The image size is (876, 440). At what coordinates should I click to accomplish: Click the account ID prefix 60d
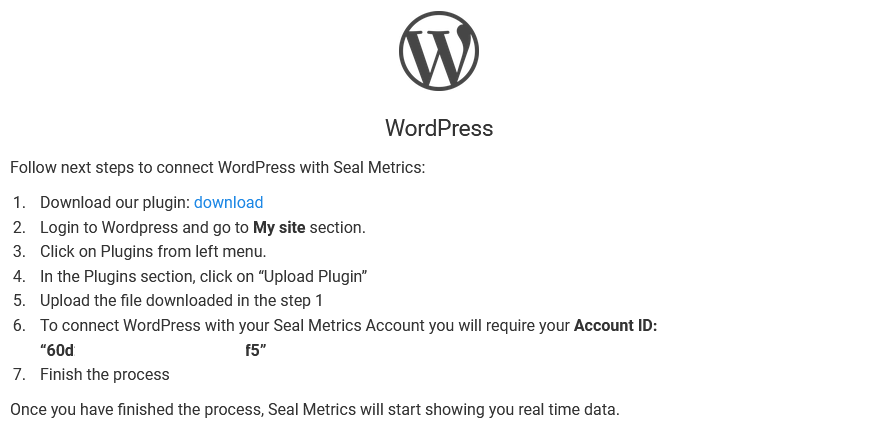coord(60,350)
